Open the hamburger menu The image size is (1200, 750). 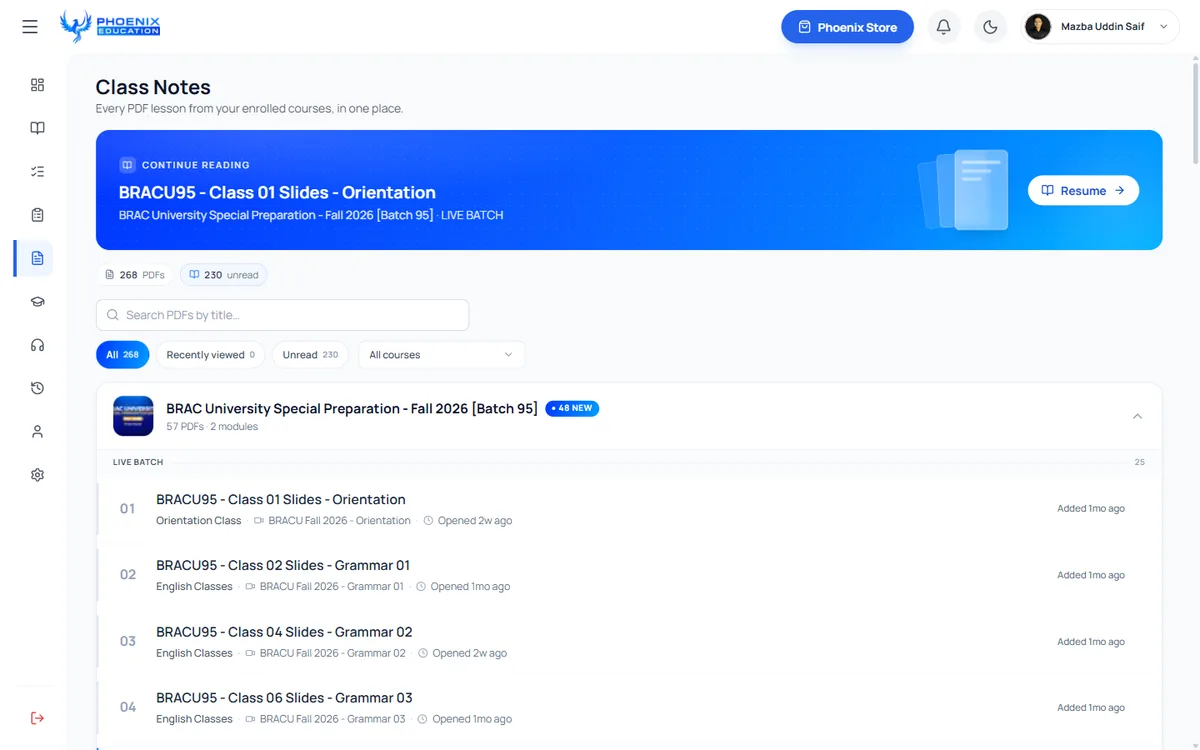tap(30, 27)
